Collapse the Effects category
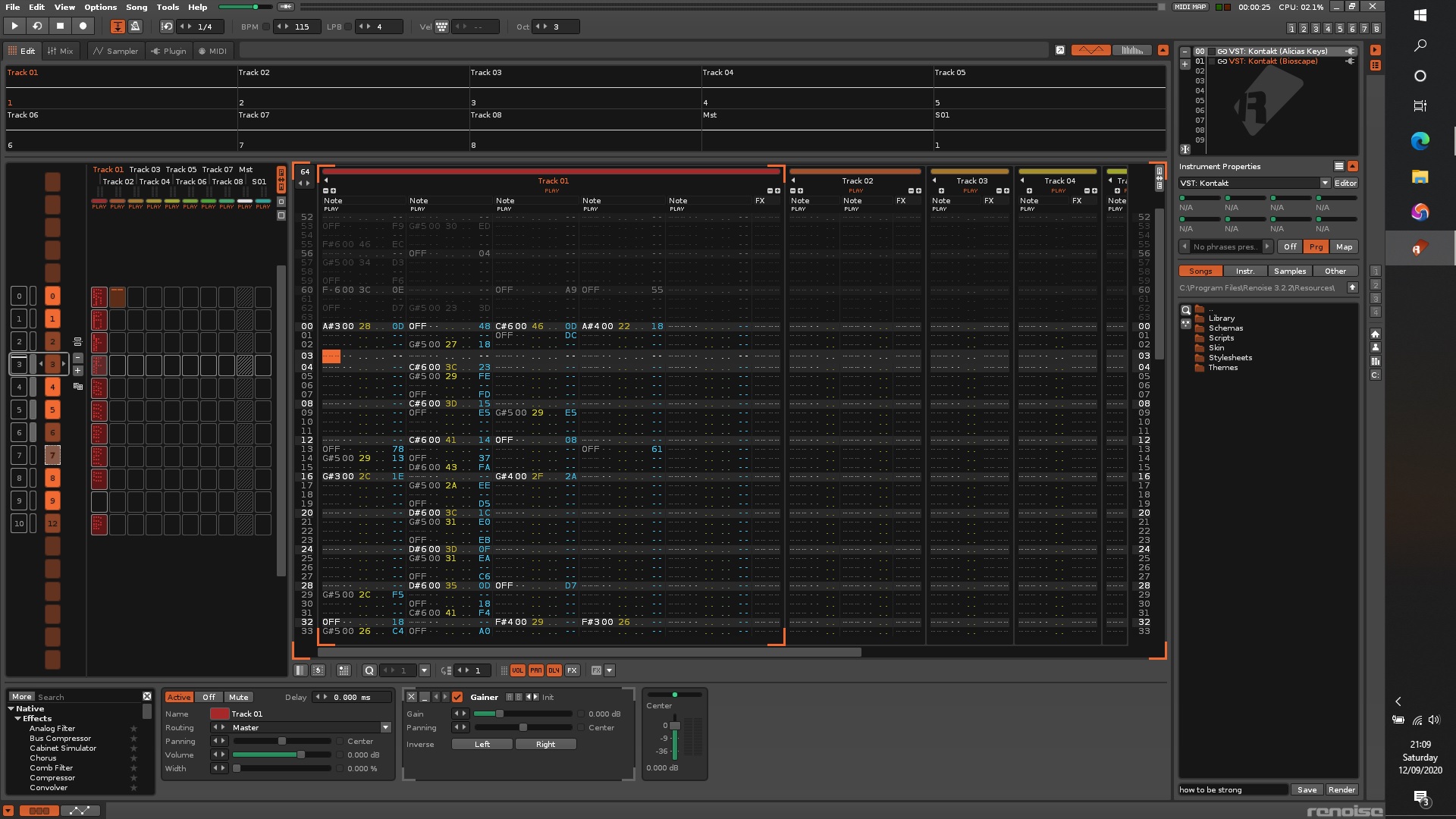This screenshot has width=1456, height=819. click(17, 718)
